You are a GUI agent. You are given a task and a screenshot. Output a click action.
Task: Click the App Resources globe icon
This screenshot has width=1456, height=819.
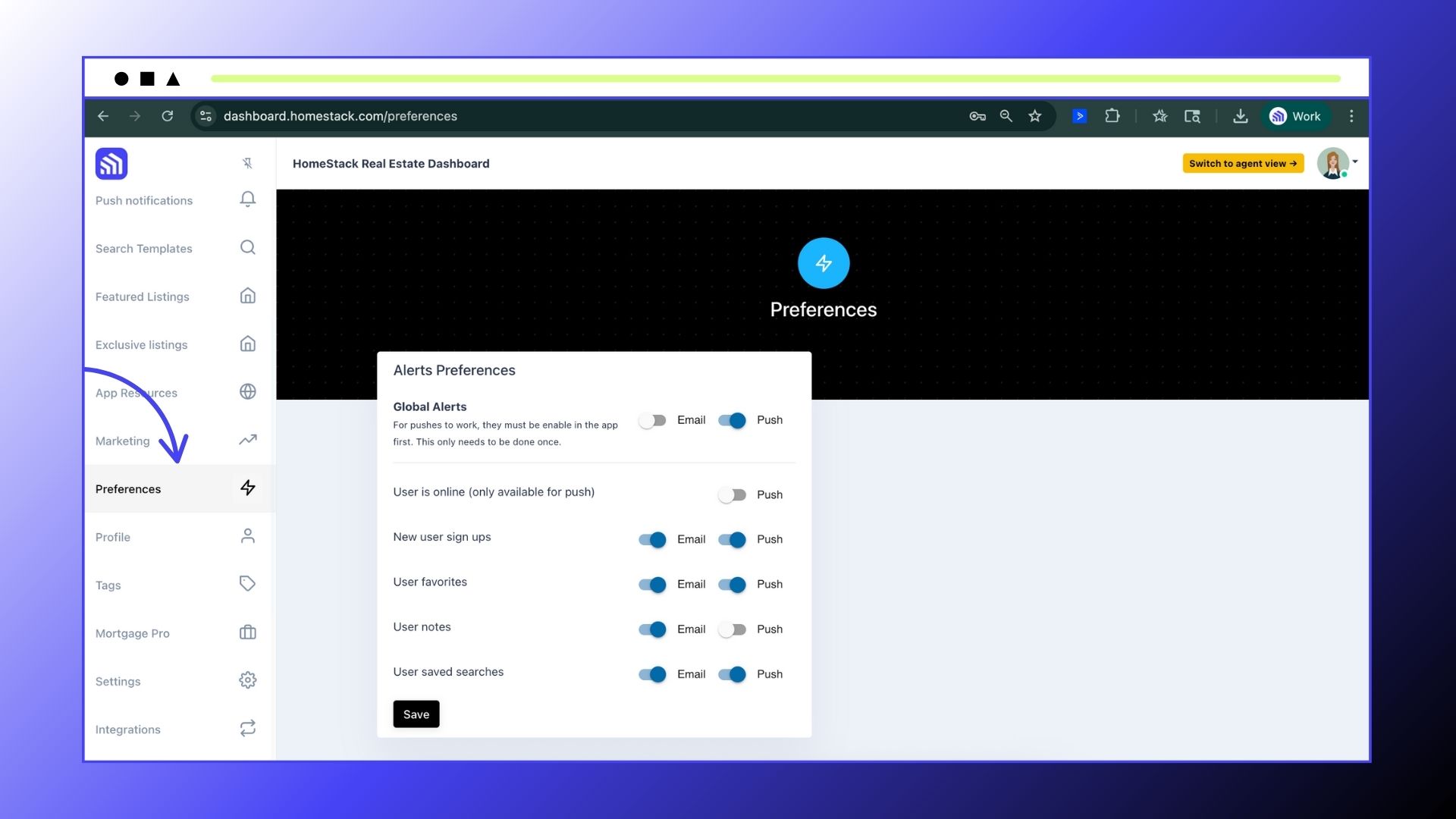click(247, 392)
